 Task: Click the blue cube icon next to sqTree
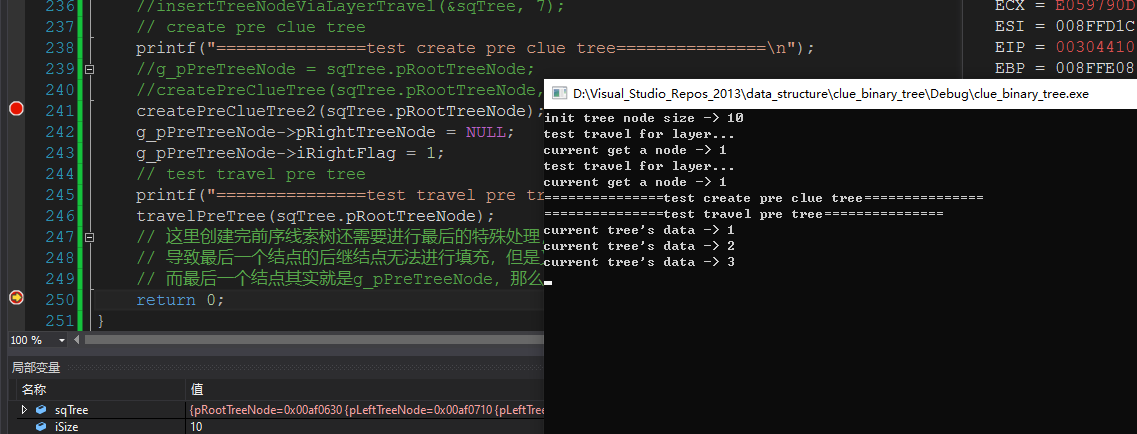click(x=41, y=410)
